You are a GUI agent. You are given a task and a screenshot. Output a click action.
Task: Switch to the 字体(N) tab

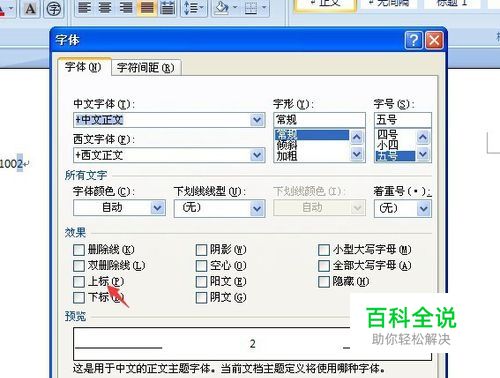(x=83, y=67)
